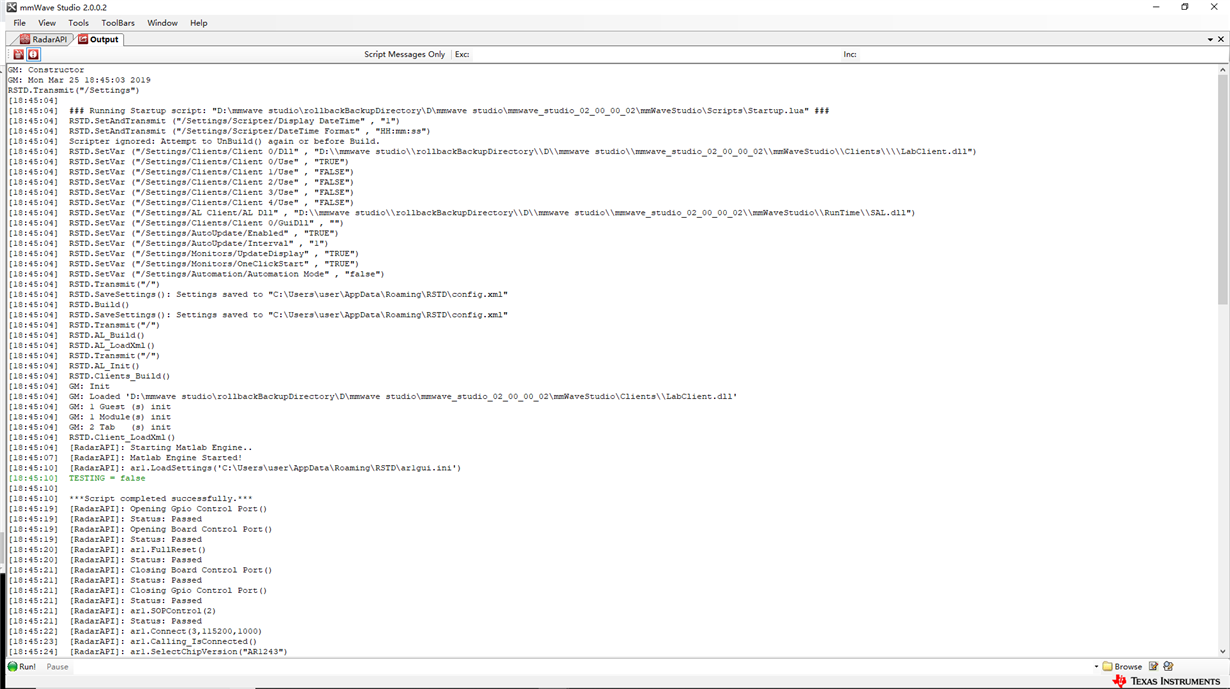The height and width of the screenshot is (689, 1230).
Task: Click 'Starting Matlab Engine..' log line
Action: pos(130,447)
